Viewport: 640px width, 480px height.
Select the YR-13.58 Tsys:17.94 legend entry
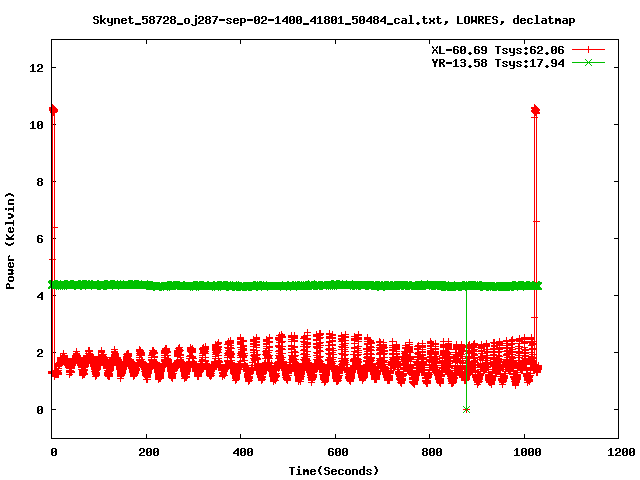pyautogui.click(x=498, y=63)
